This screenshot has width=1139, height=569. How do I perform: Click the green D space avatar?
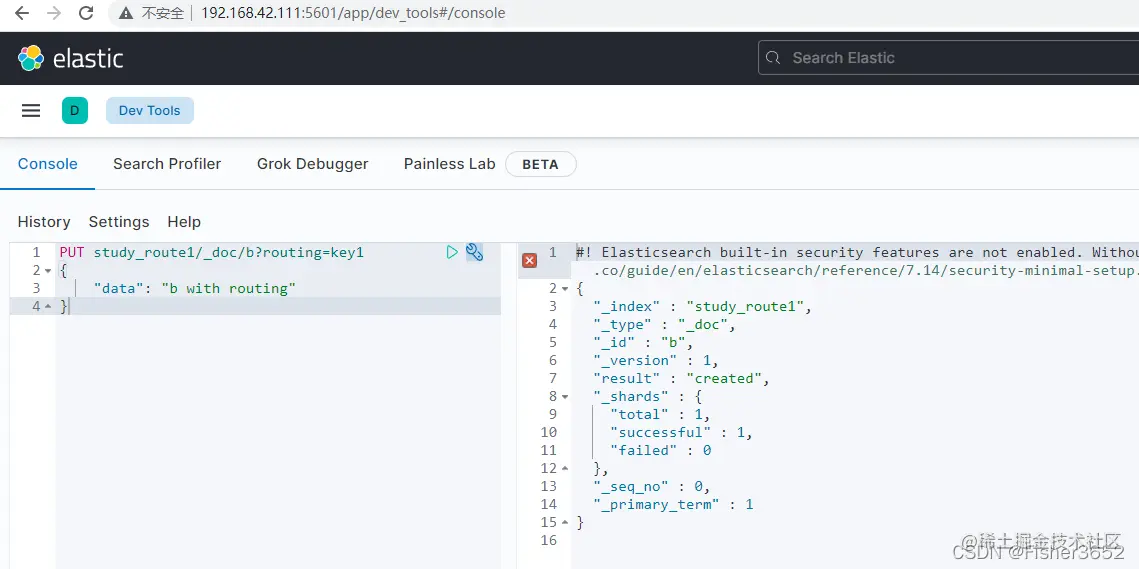75,110
